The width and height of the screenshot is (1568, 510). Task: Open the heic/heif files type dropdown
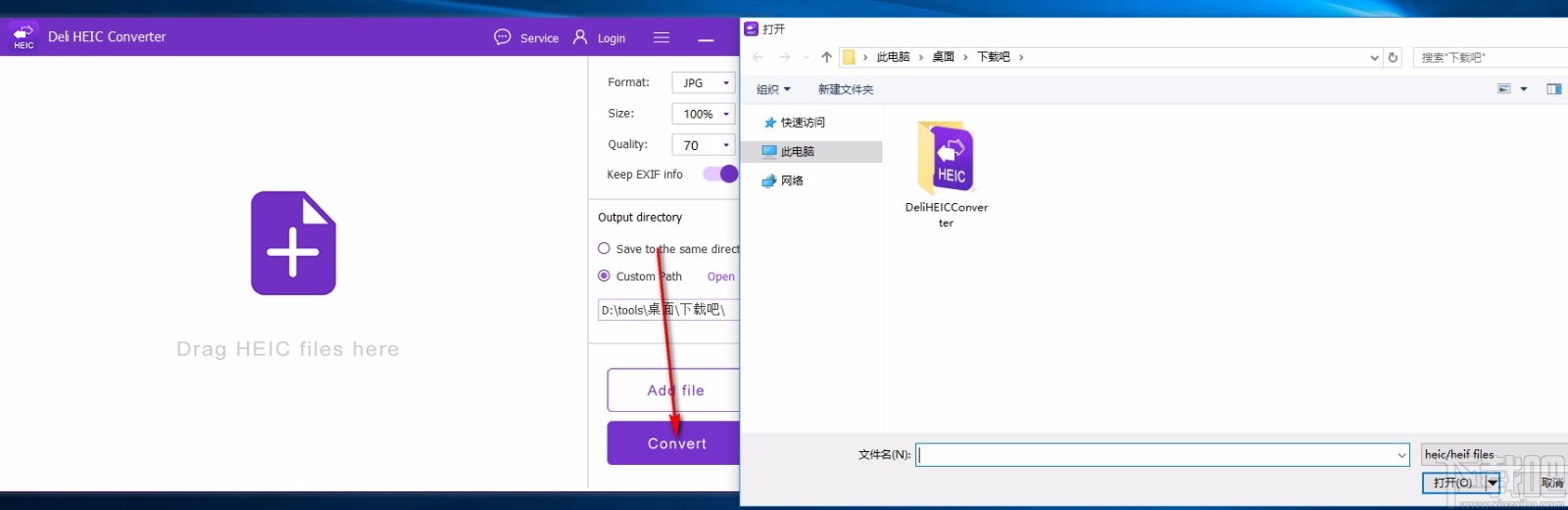(x=1494, y=454)
